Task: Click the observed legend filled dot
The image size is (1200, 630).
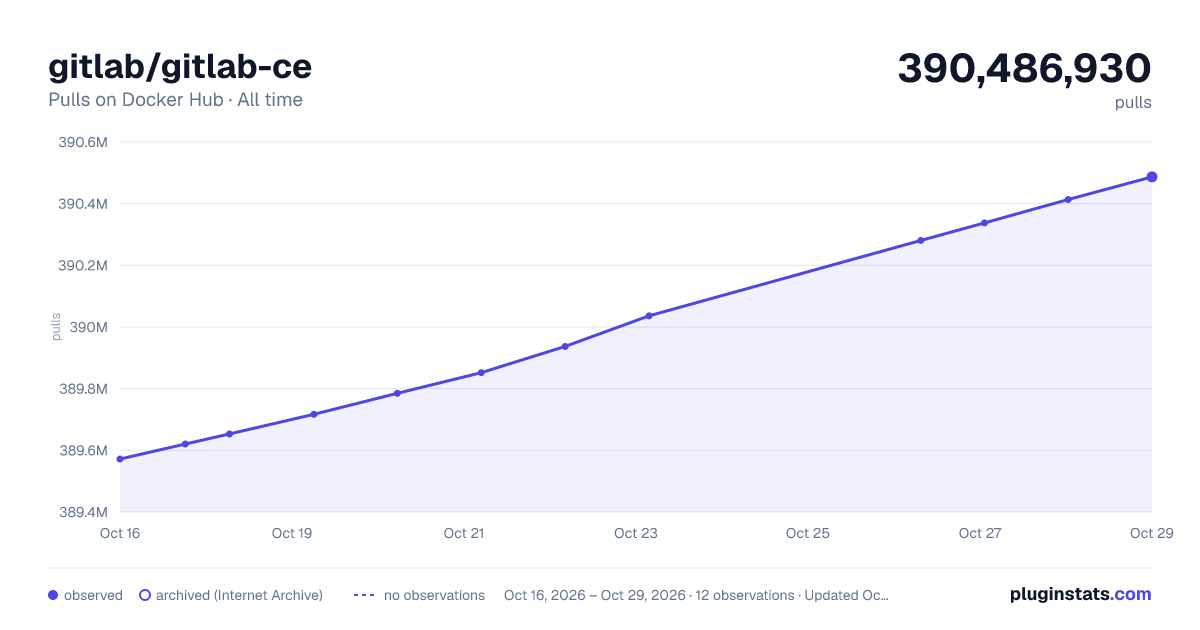Action: [53, 595]
